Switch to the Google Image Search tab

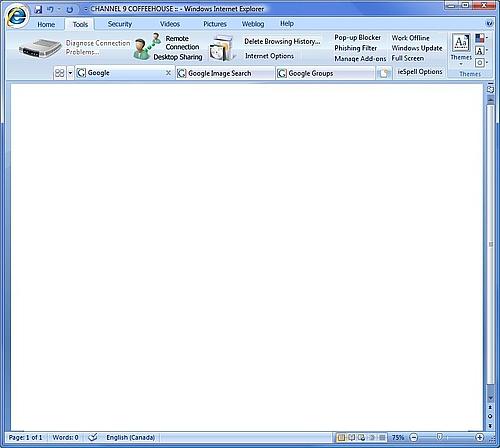tap(225, 73)
